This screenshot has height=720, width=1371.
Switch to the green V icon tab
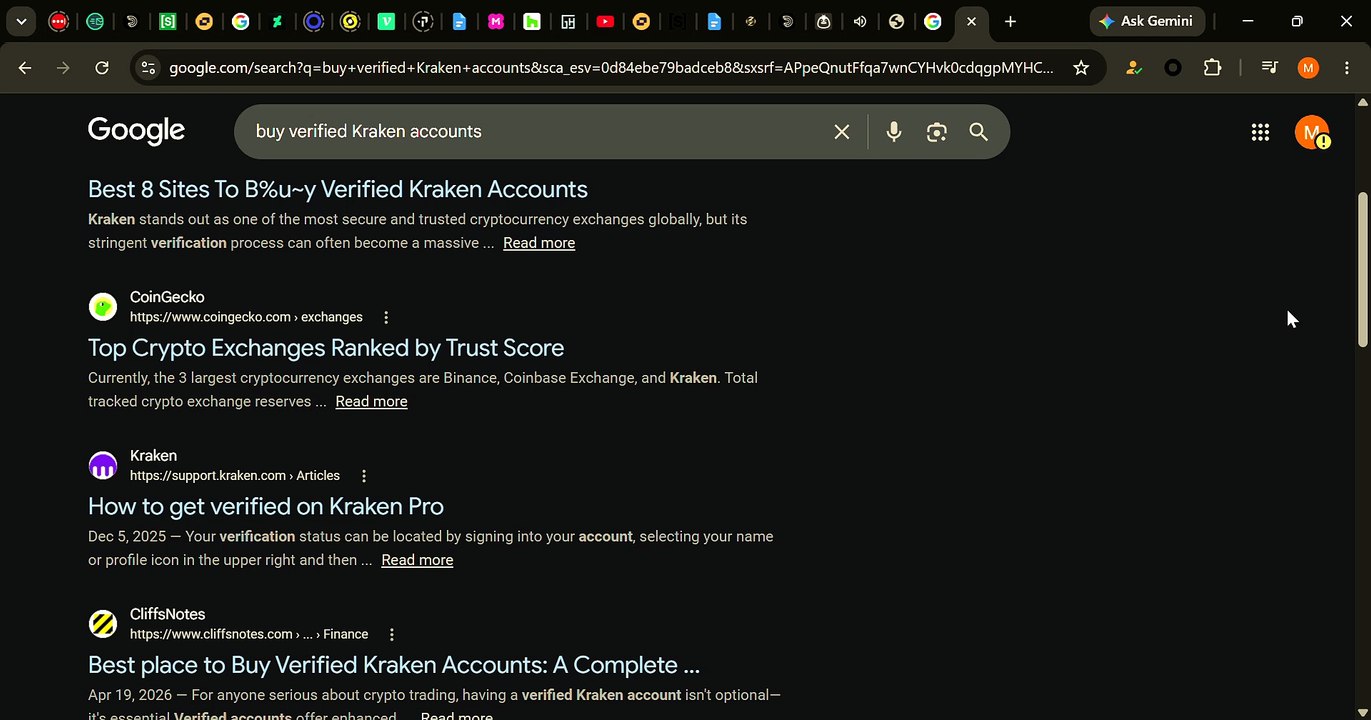[x=386, y=21]
